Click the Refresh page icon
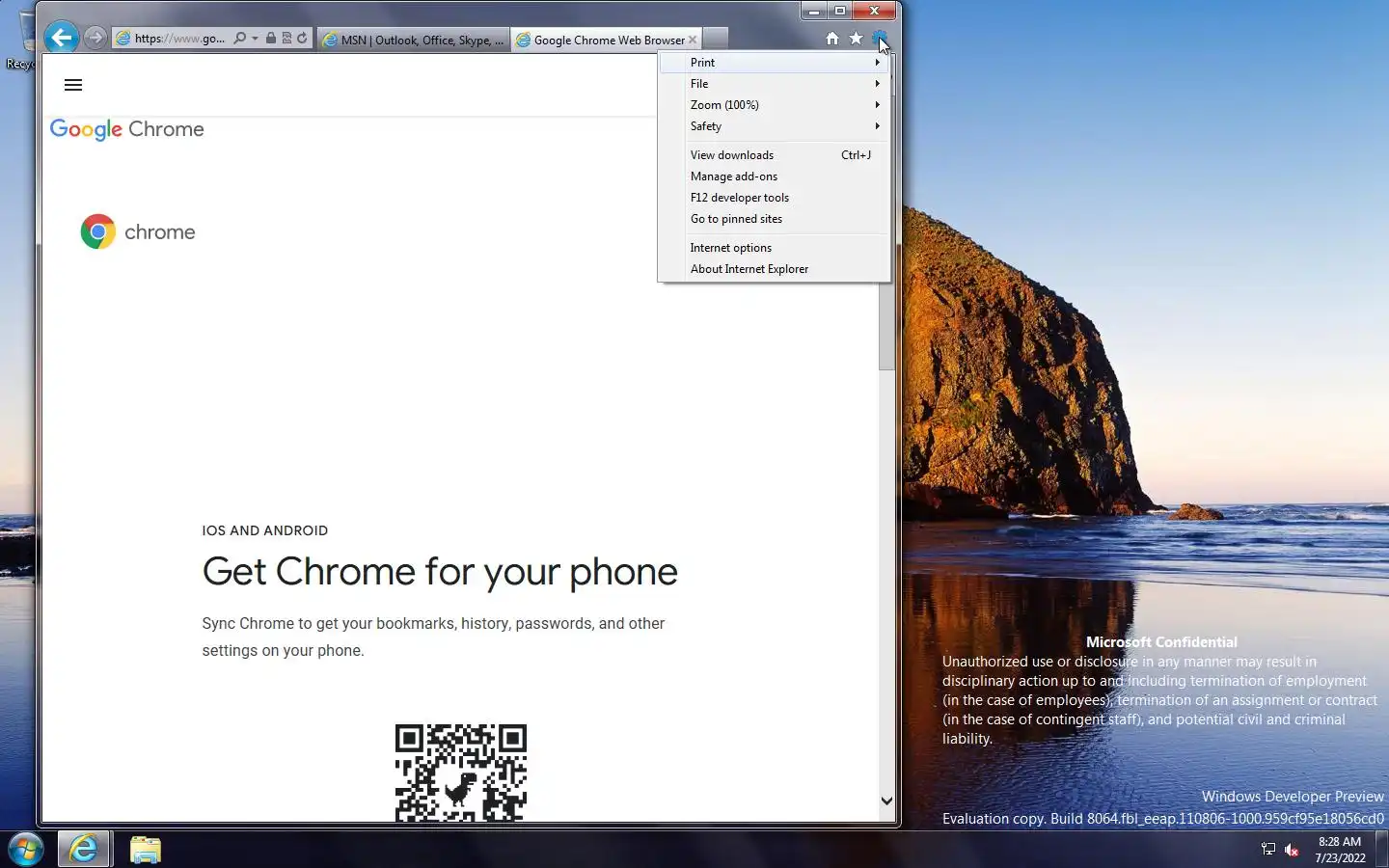This screenshot has width=1389, height=868. pyautogui.click(x=302, y=39)
